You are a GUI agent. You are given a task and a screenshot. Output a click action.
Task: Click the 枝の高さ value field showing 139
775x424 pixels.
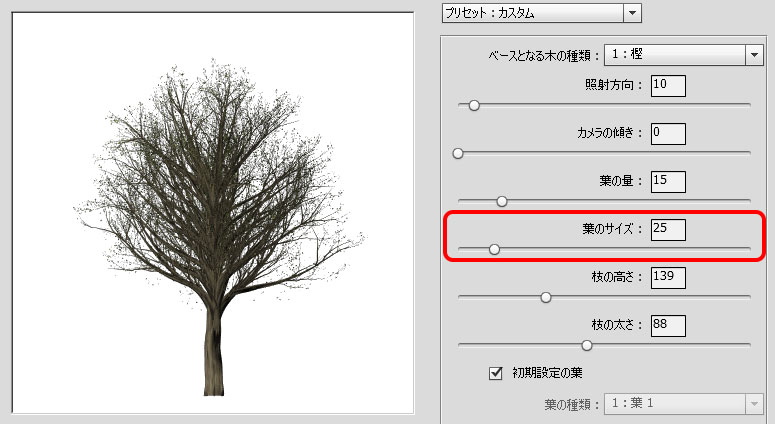668,277
